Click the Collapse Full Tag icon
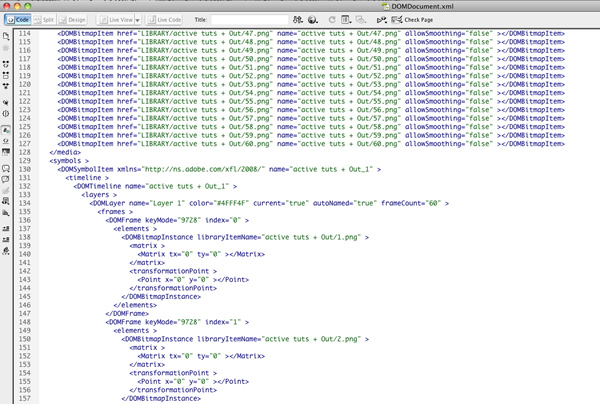 (x=6, y=64)
